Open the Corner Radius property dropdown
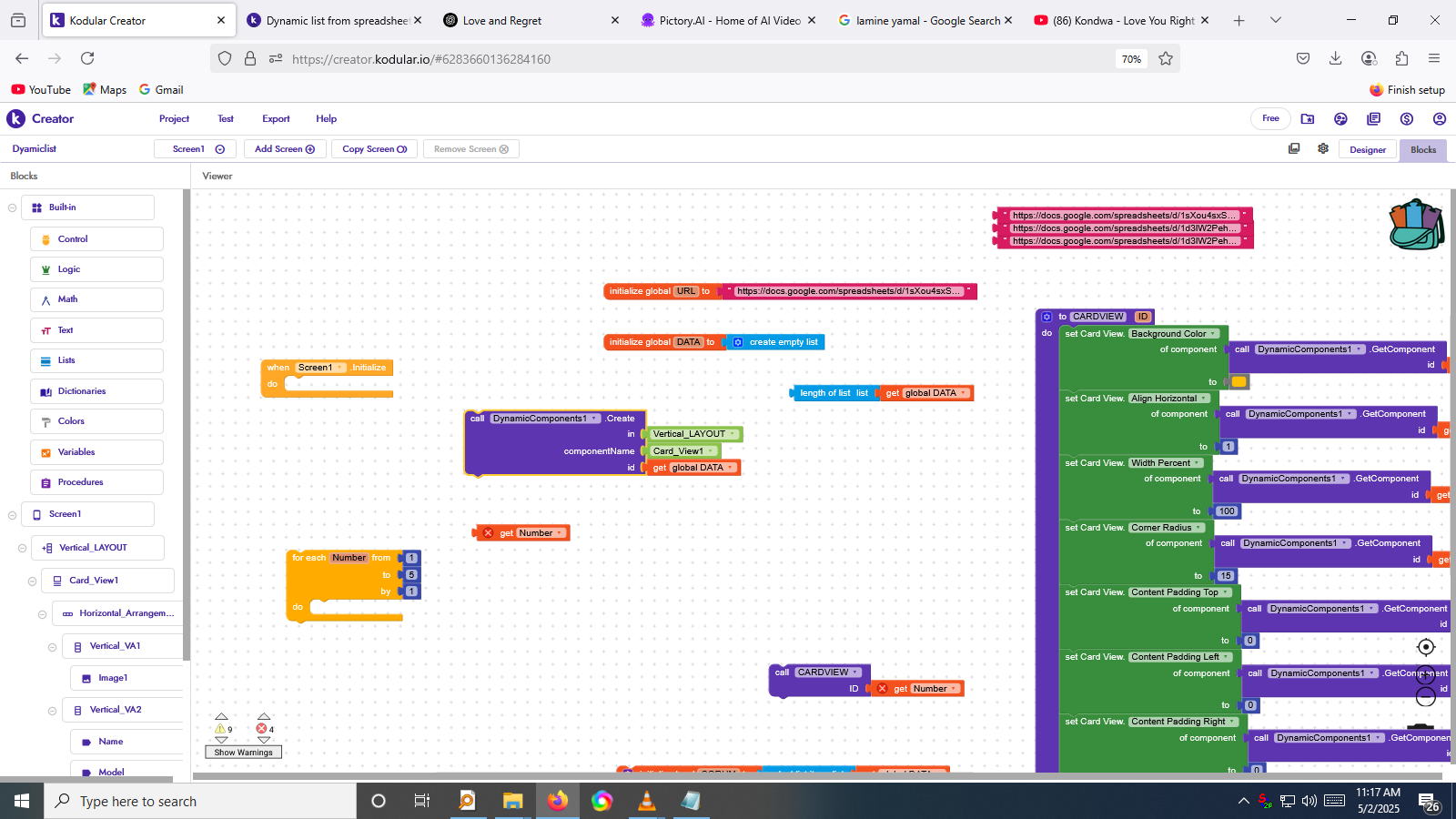The height and width of the screenshot is (819, 1456). point(1167,528)
